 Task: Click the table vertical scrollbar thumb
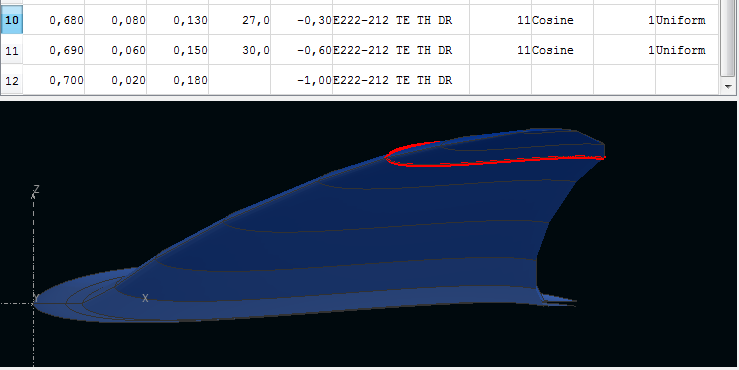[x=728, y=38]
